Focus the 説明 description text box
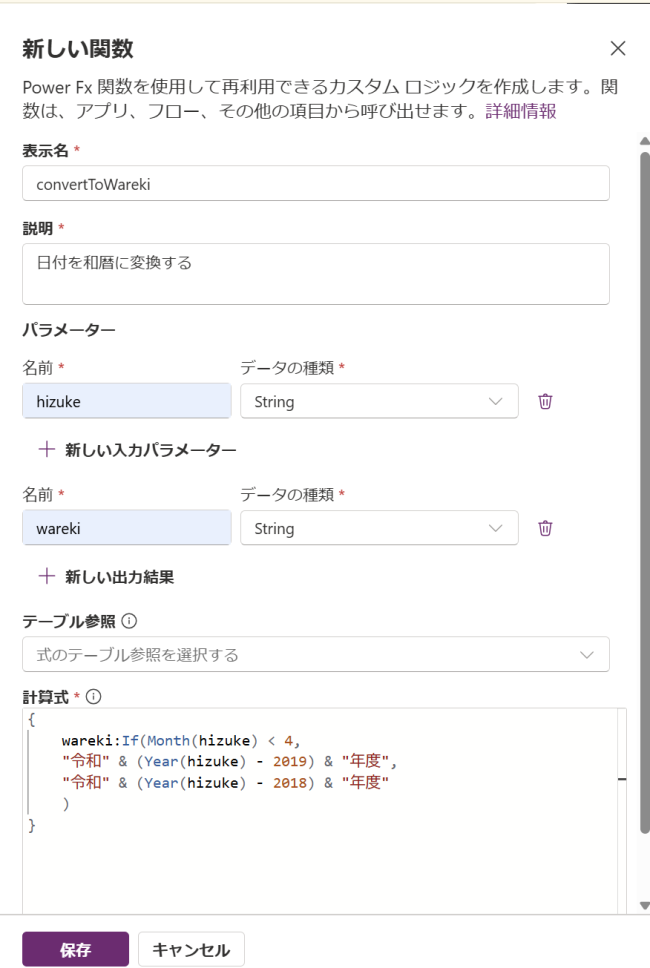Screen dimensions: 650x968 click(x=315, y=273)
